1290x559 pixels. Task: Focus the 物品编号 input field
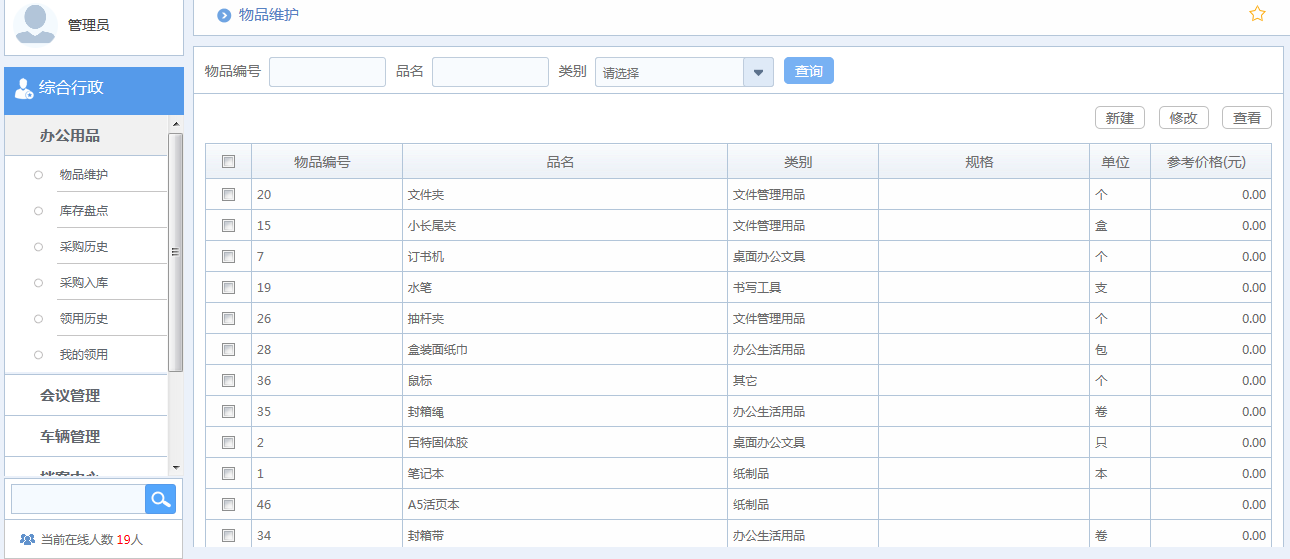[x=327, y=72]
